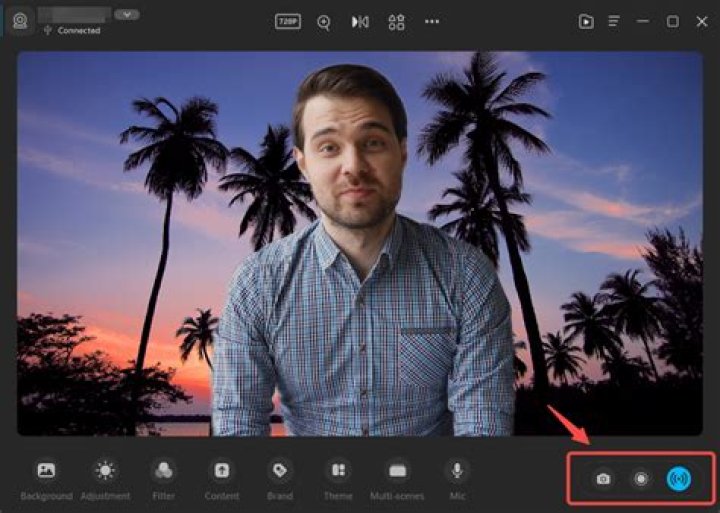This screenshot has width=720, height=513.
Task: Click the zoom-in magnifier icon
Action: tap(324, 22)
